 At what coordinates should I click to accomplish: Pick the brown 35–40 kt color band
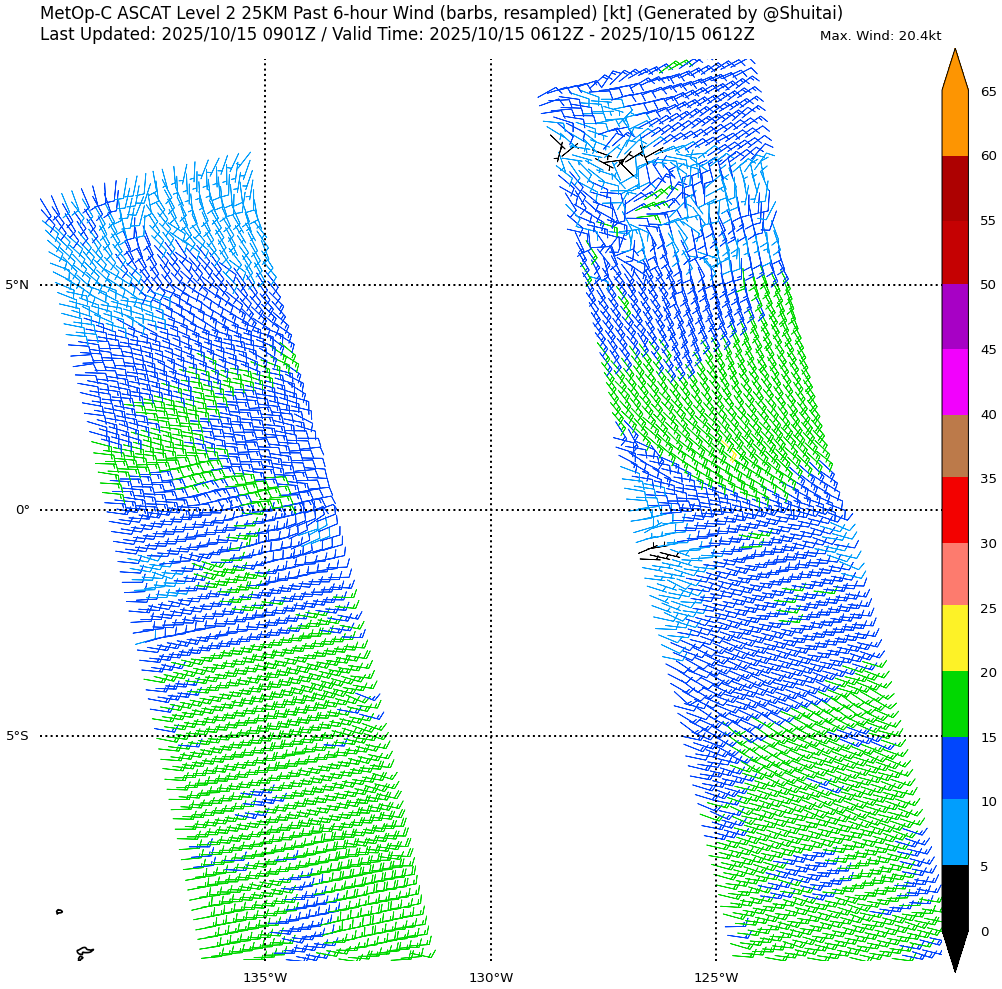coord(955,446)
